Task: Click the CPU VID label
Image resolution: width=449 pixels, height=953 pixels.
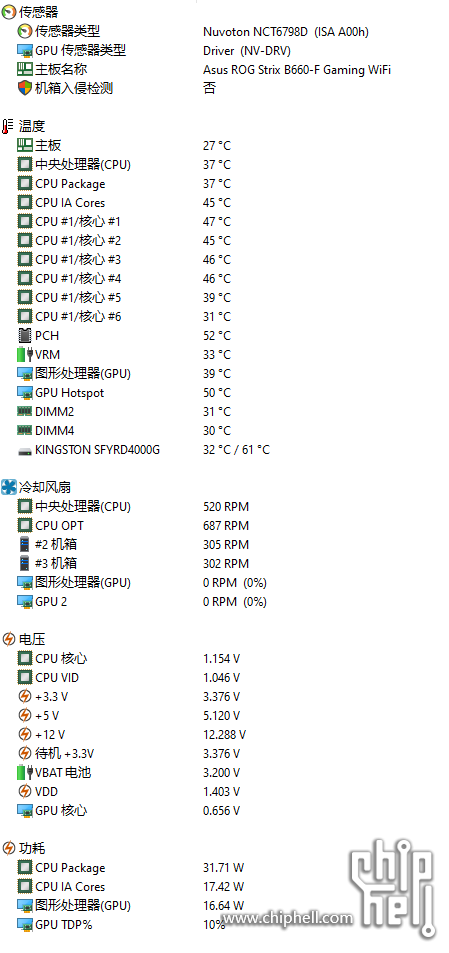Action: [x=57, y=678]
